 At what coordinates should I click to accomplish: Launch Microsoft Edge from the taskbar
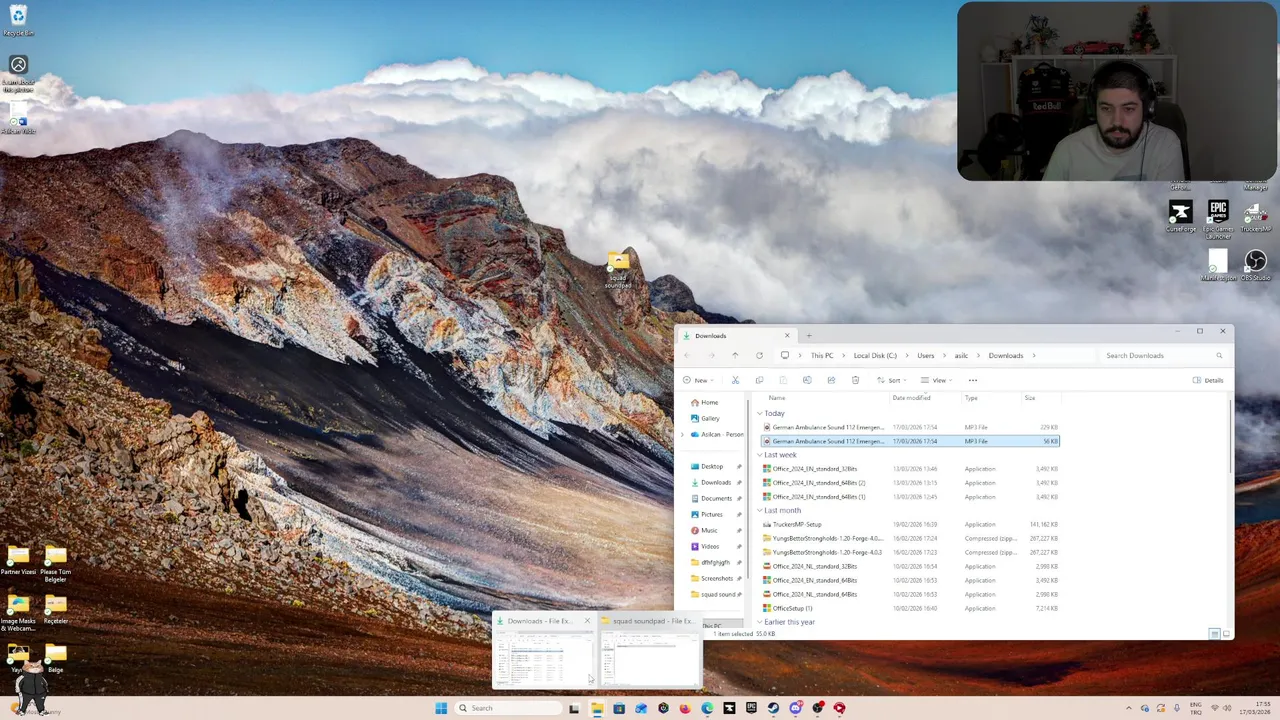tap(707, 708)
